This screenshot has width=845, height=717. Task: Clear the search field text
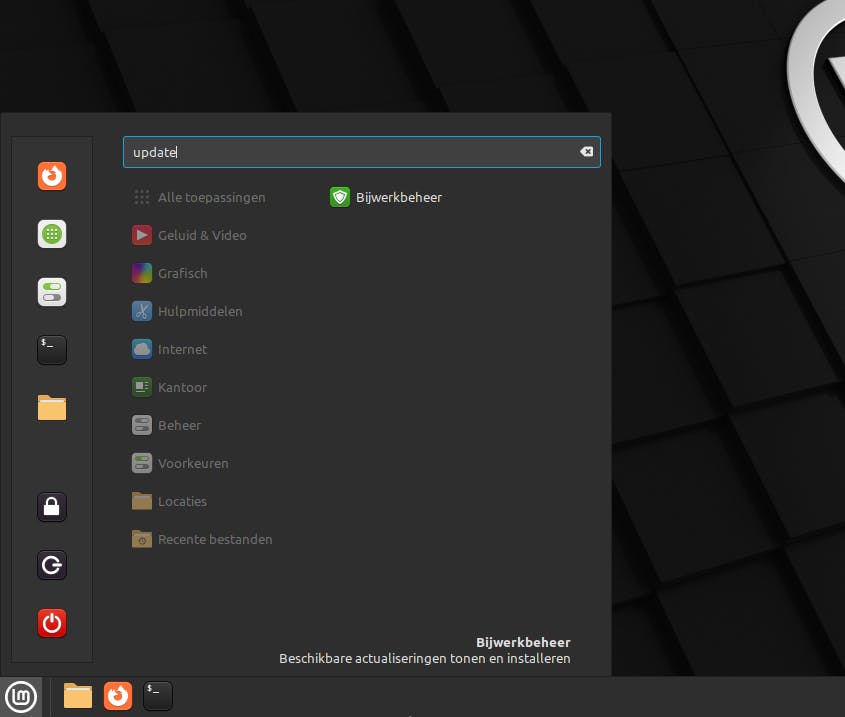pyautogui.click(x=586, y=152)
